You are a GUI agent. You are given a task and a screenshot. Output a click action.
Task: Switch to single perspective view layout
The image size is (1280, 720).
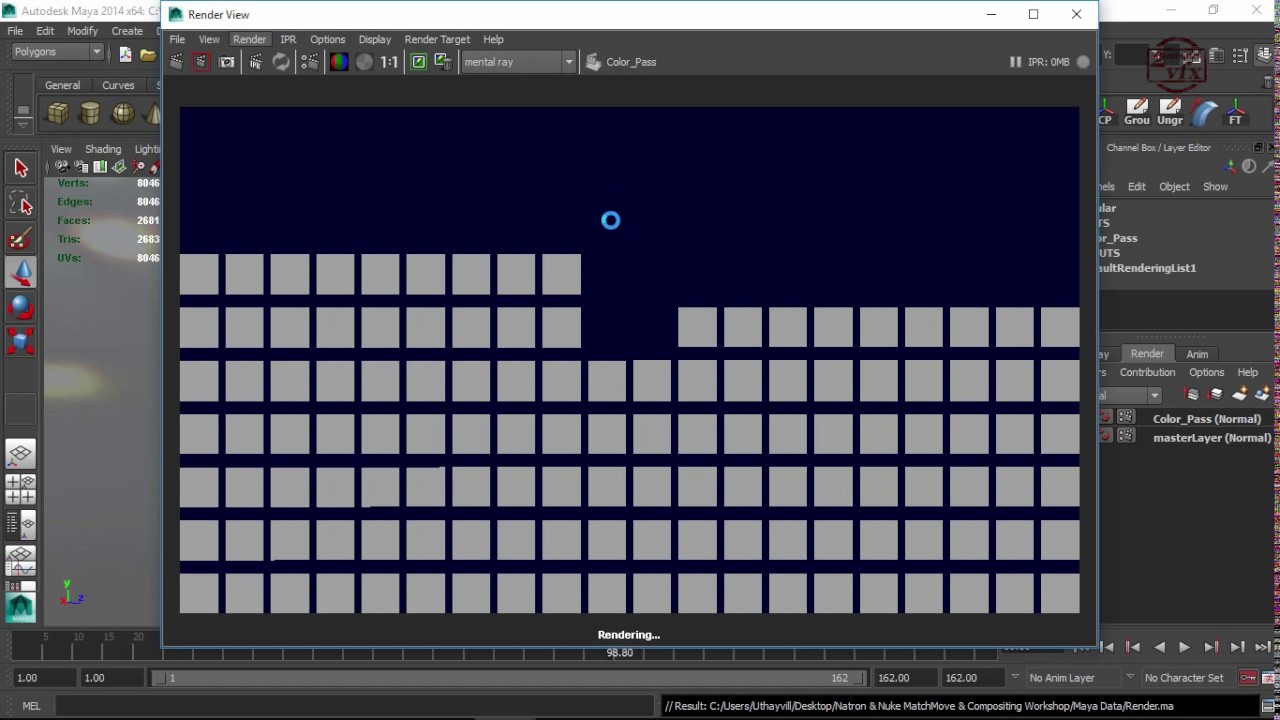pos(20,455)
